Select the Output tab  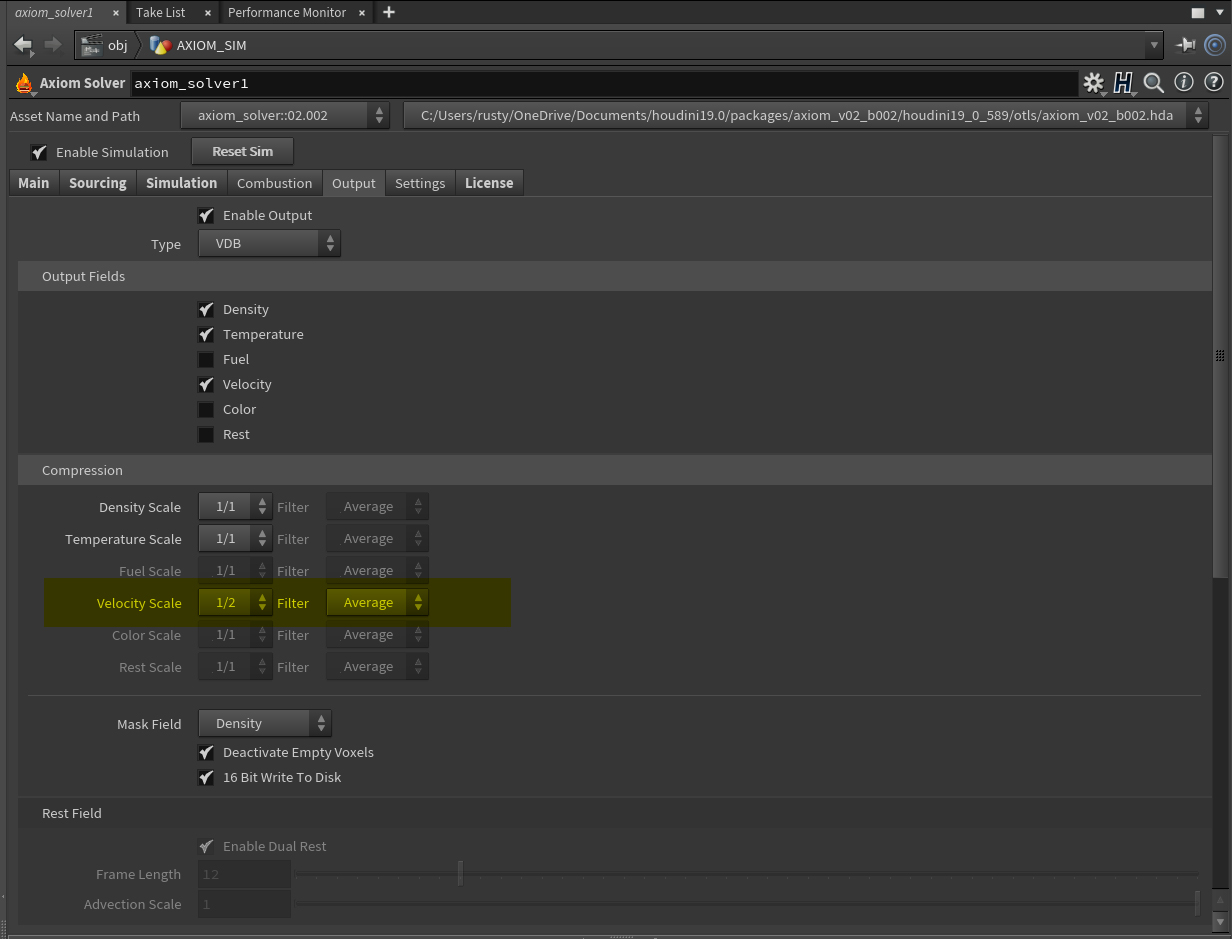click(354, 183)
